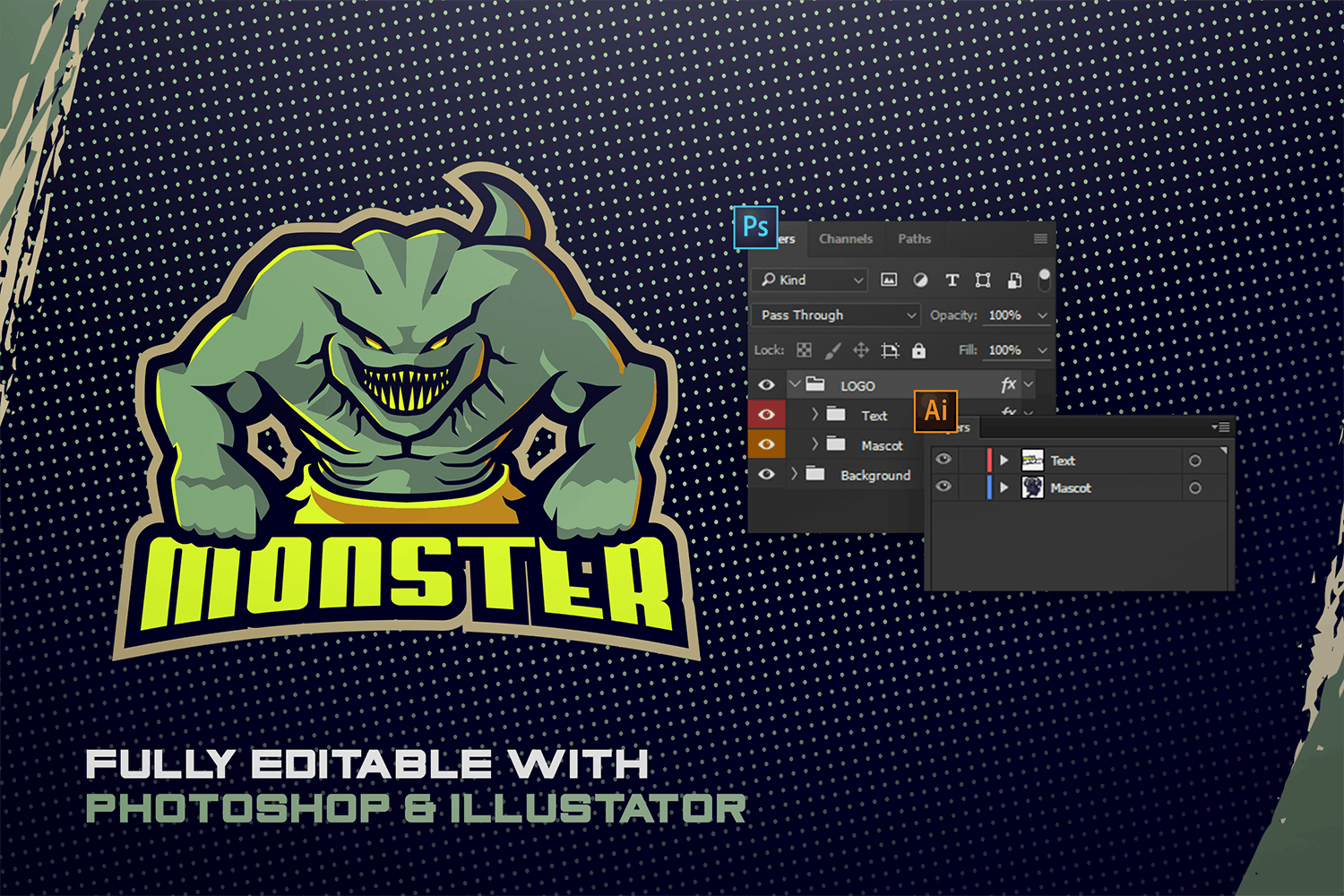Screen dimensions: 1344x896
Task: Click the Fill 100% value field
Action: [x=1005, y=350]
